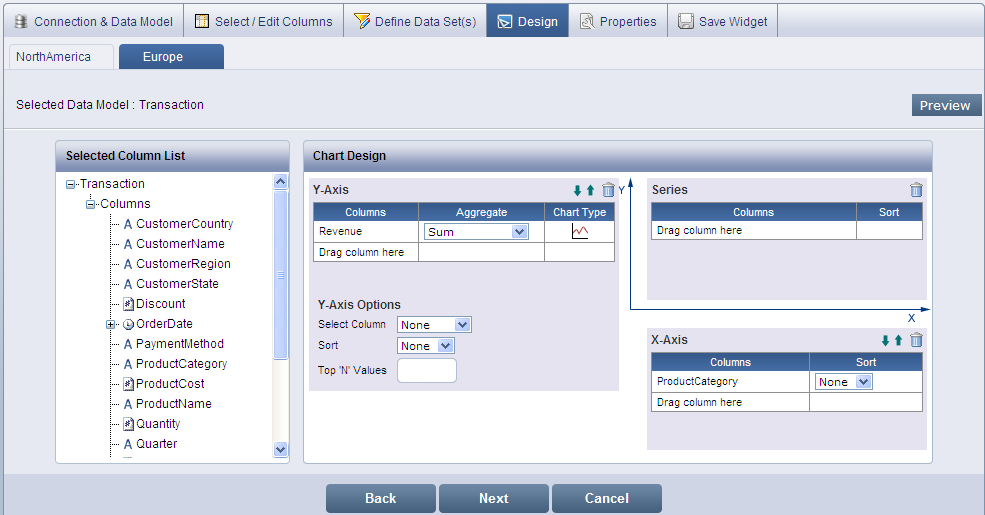Change the Revenue line chart type icon
985x515 pixels.
pos(580,232)
